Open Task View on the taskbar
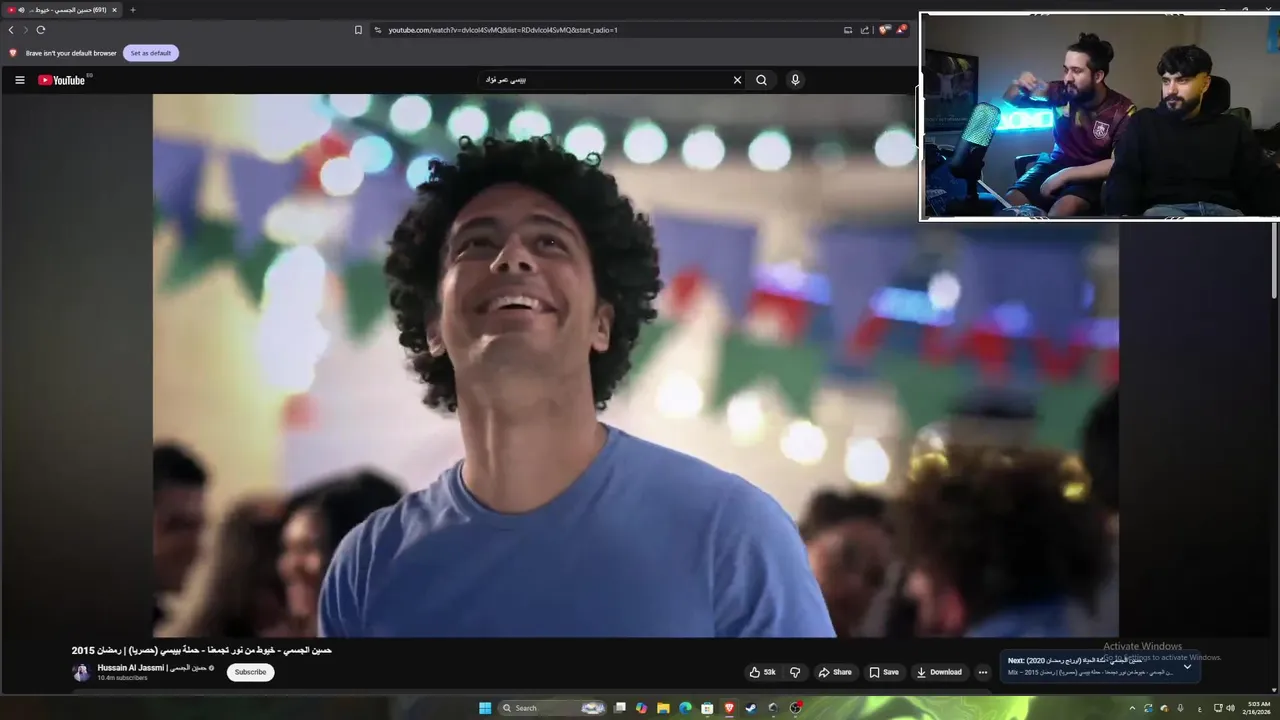 click(620, 708)
